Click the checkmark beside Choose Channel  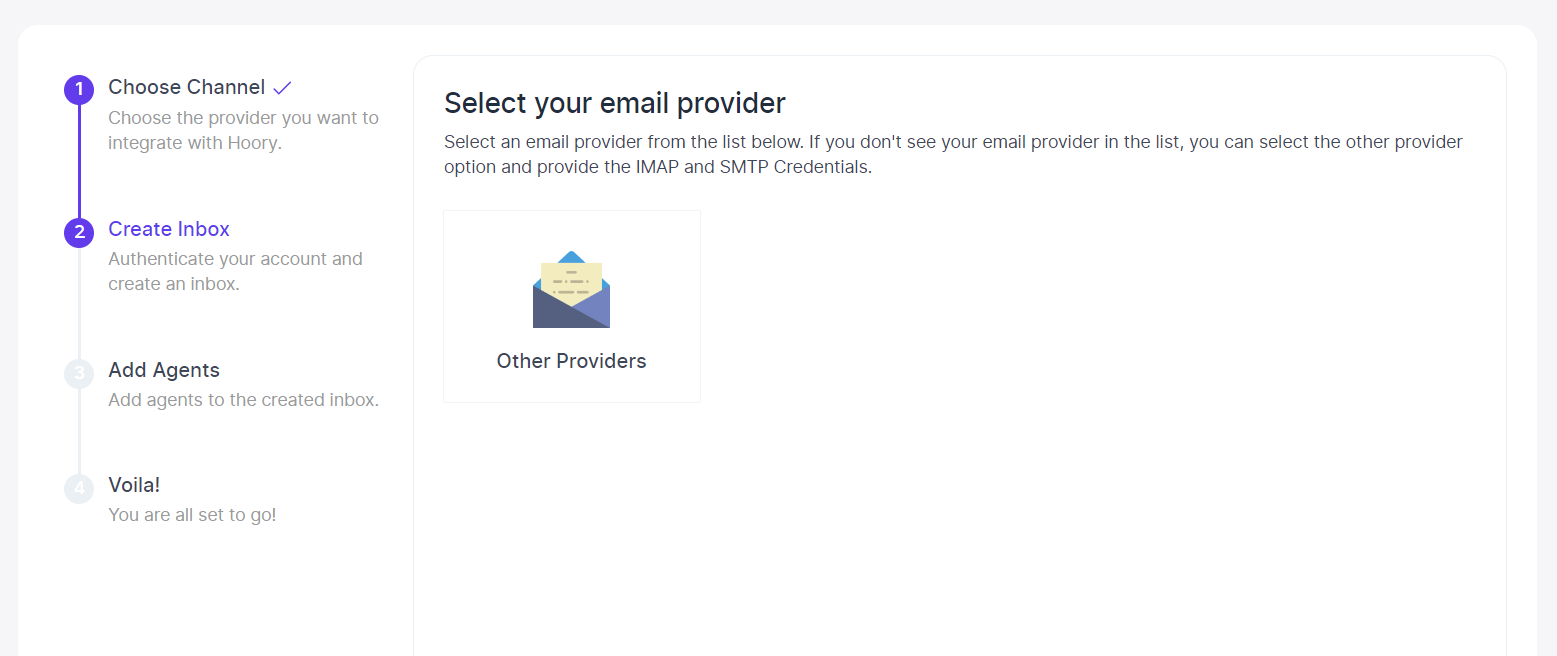pyautogui.click(x=282, y=88)
